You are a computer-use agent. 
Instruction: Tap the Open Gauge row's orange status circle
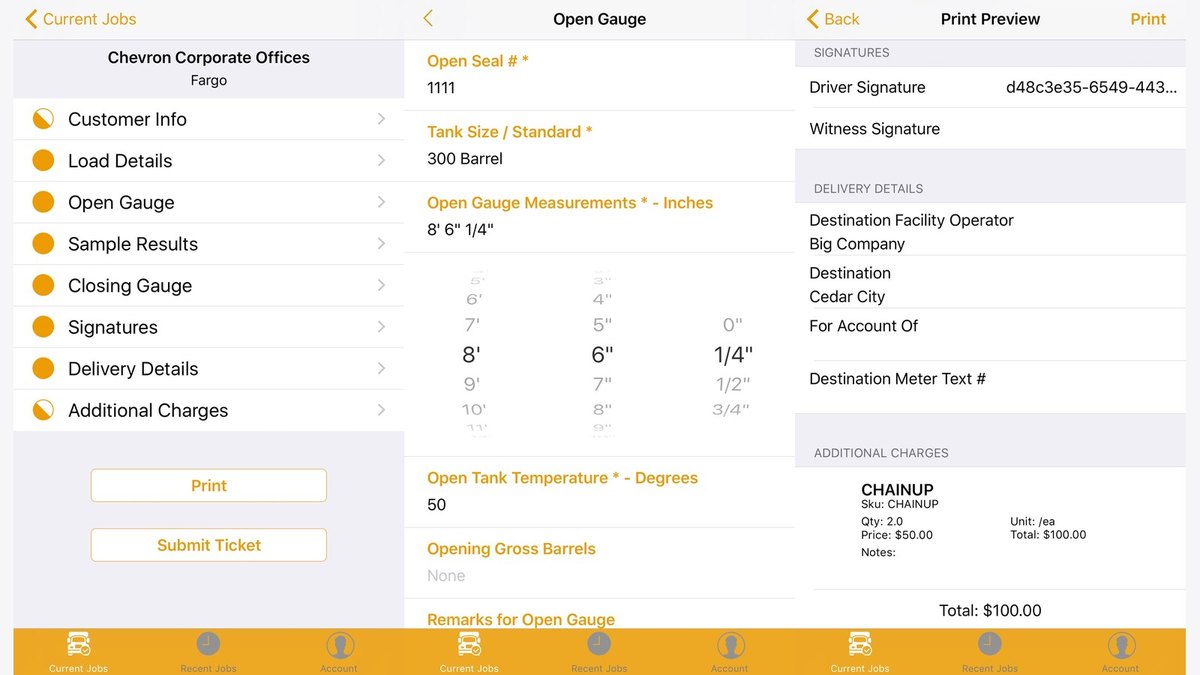point(43,202)
